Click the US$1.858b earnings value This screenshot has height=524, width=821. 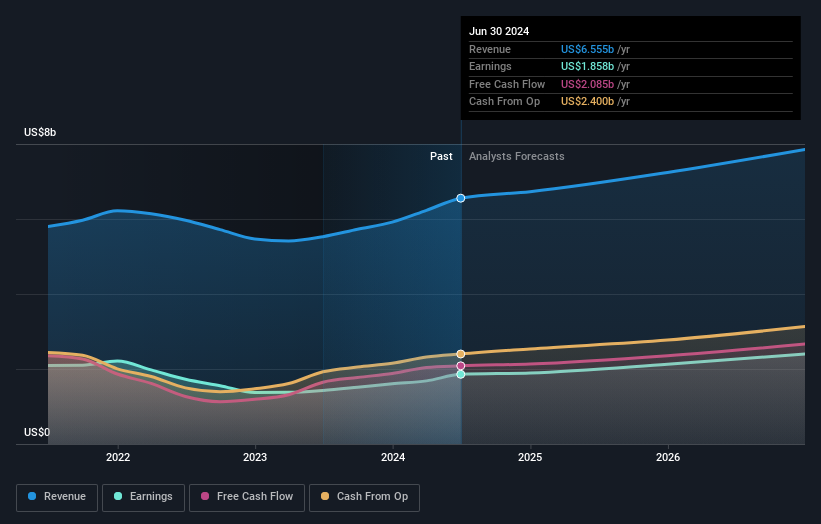(x=587, y=66)
